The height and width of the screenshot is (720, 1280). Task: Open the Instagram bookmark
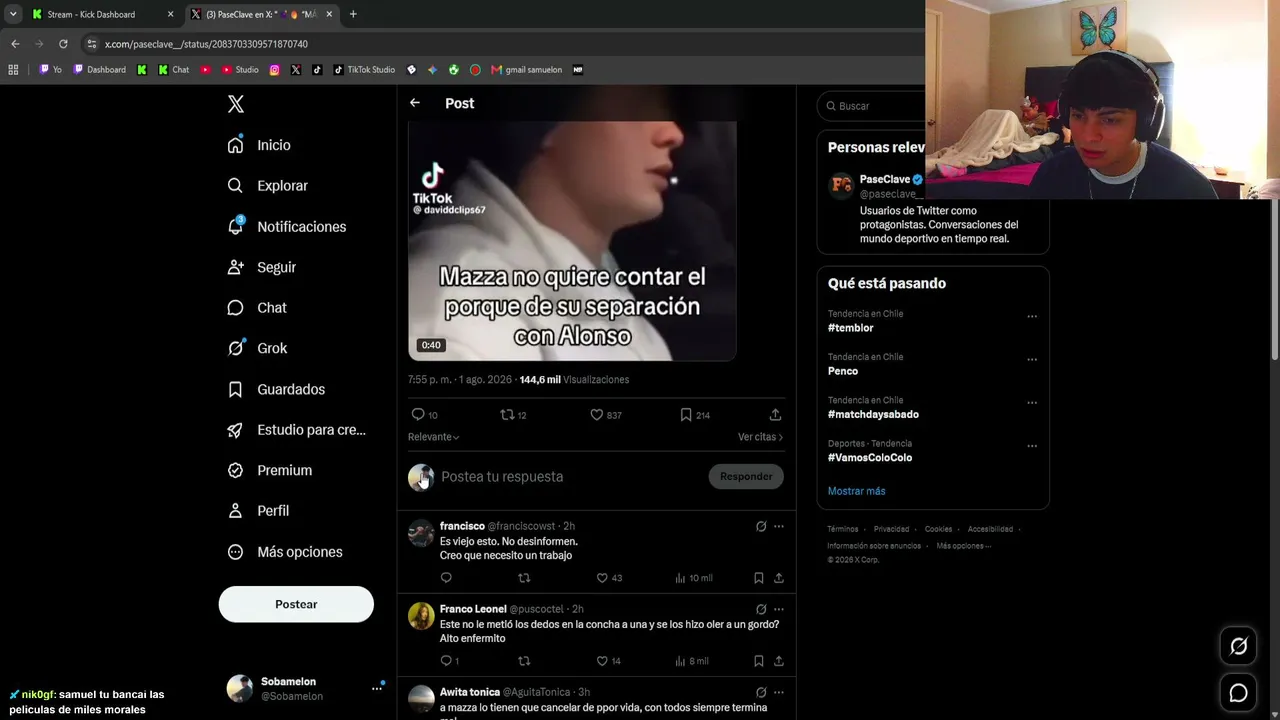[275, 70]
